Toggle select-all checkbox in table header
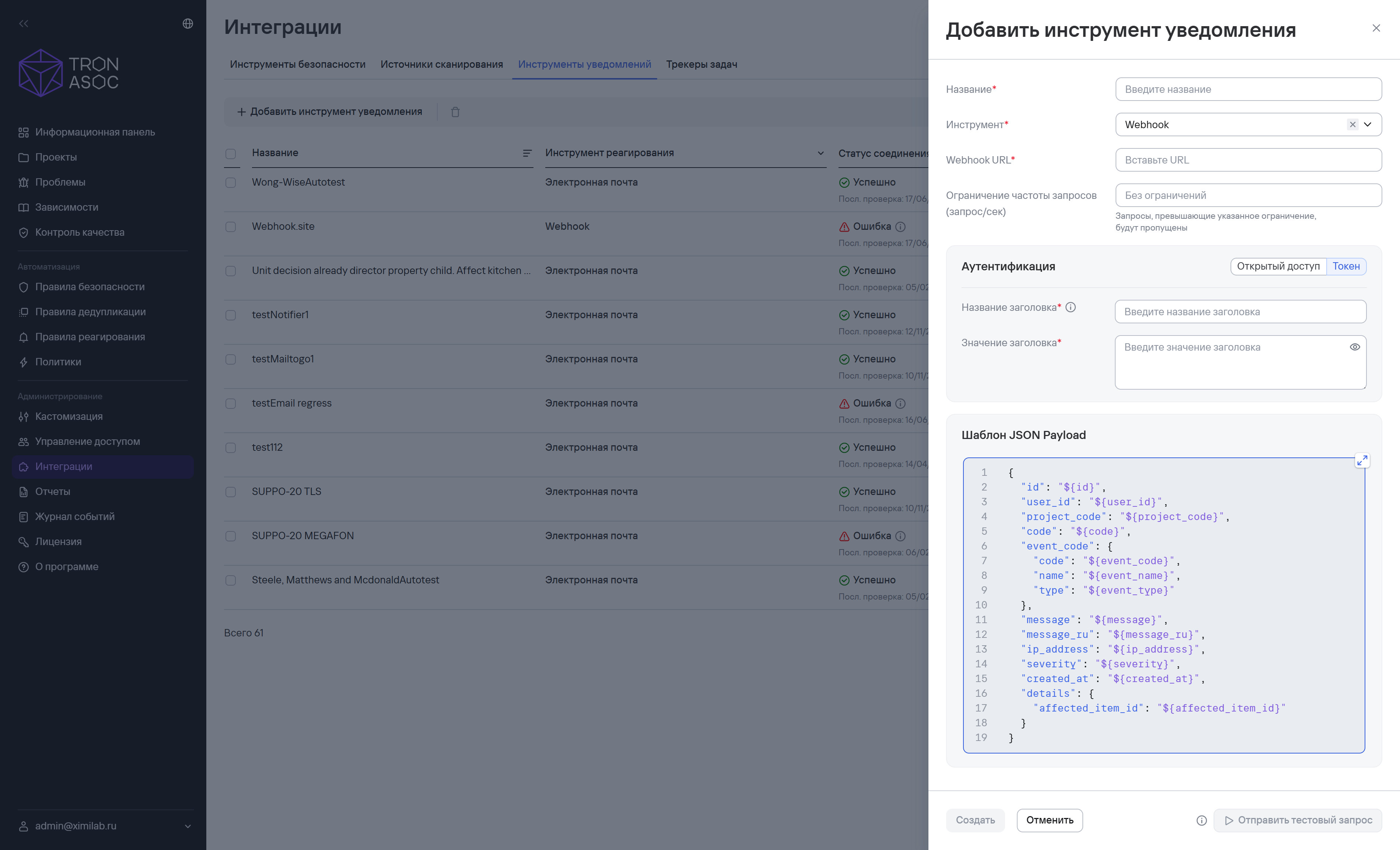The height and width of the screenshot is (850, 1400). point(231,154)
